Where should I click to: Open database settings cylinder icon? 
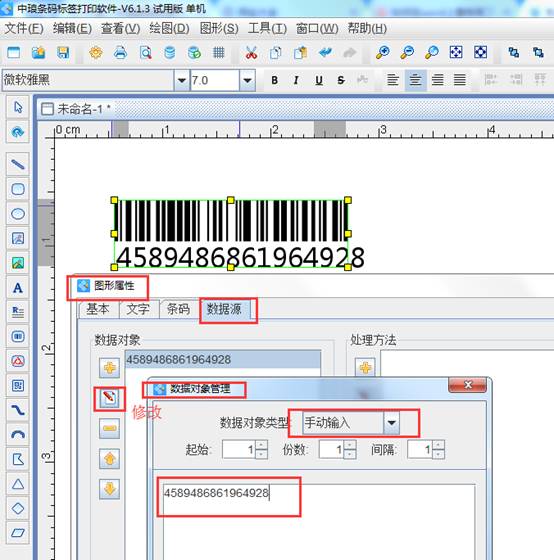170,53
